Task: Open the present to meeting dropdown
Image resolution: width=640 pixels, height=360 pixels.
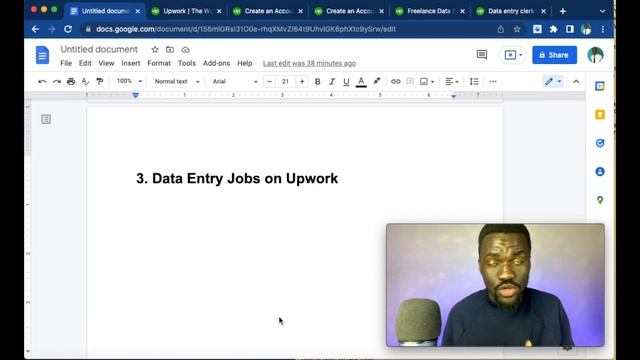Action: coord(513,55)
